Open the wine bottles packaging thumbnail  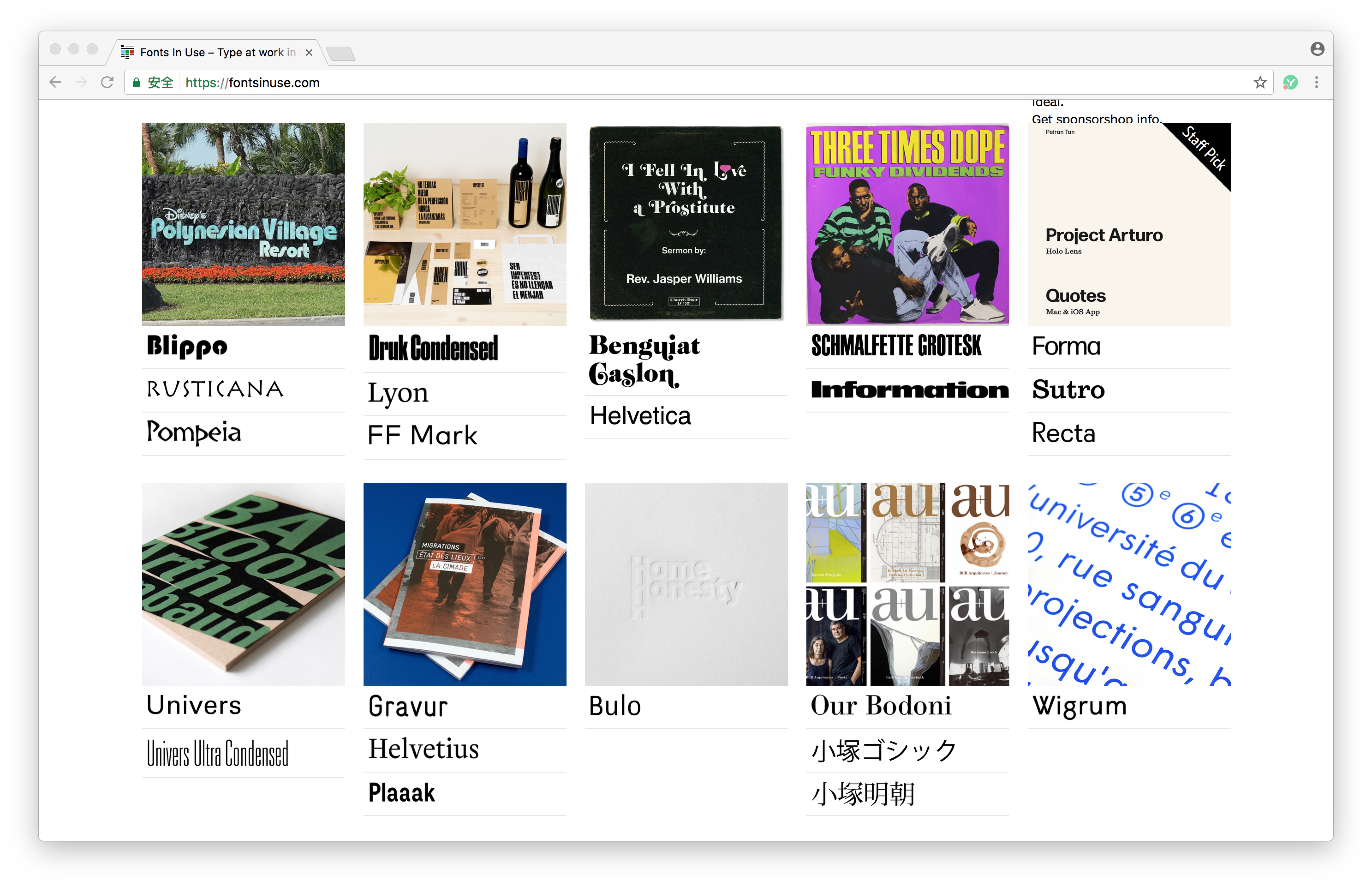(x=465, y=224)
